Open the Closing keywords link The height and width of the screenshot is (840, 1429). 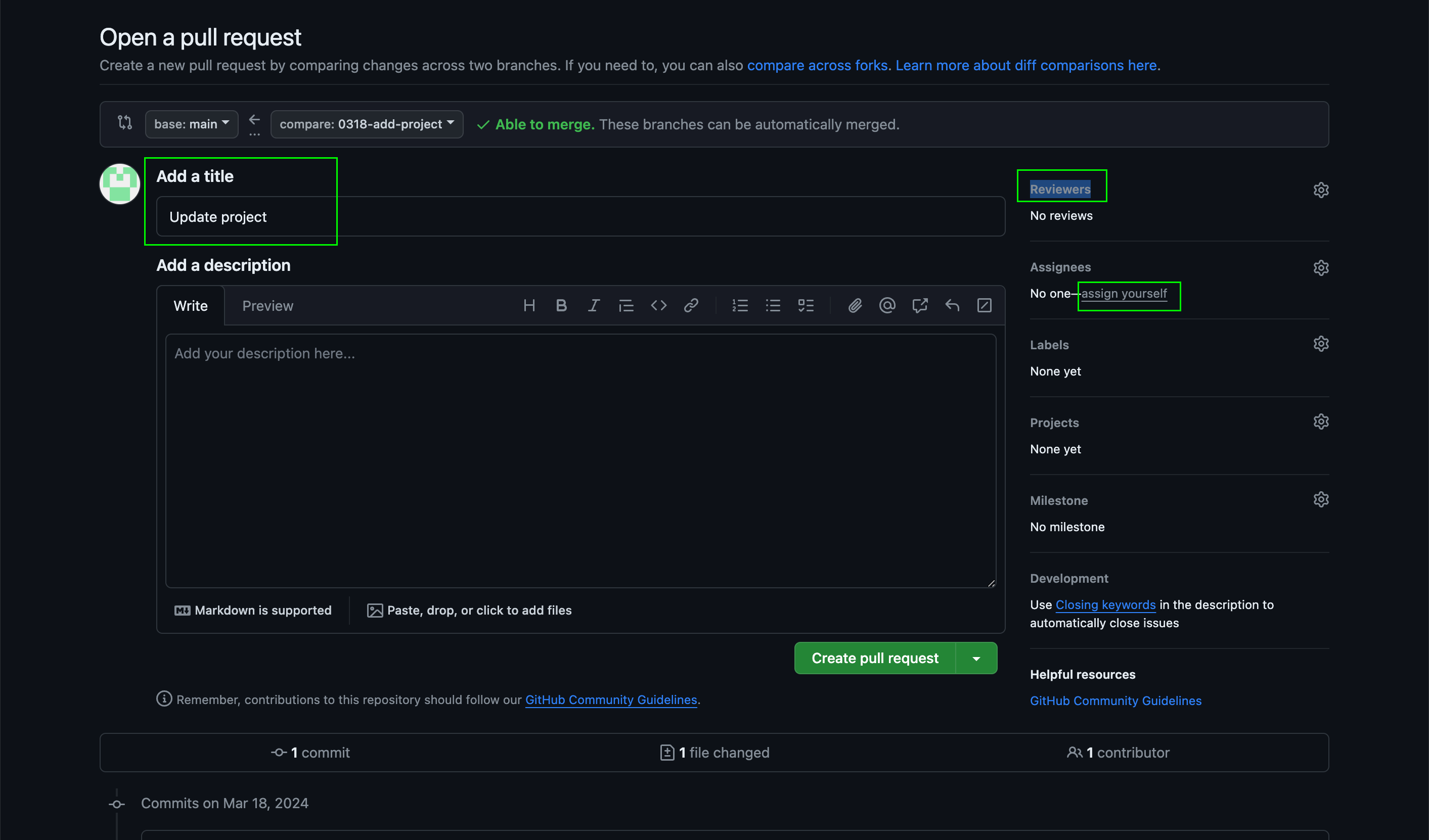(1105, 605)
